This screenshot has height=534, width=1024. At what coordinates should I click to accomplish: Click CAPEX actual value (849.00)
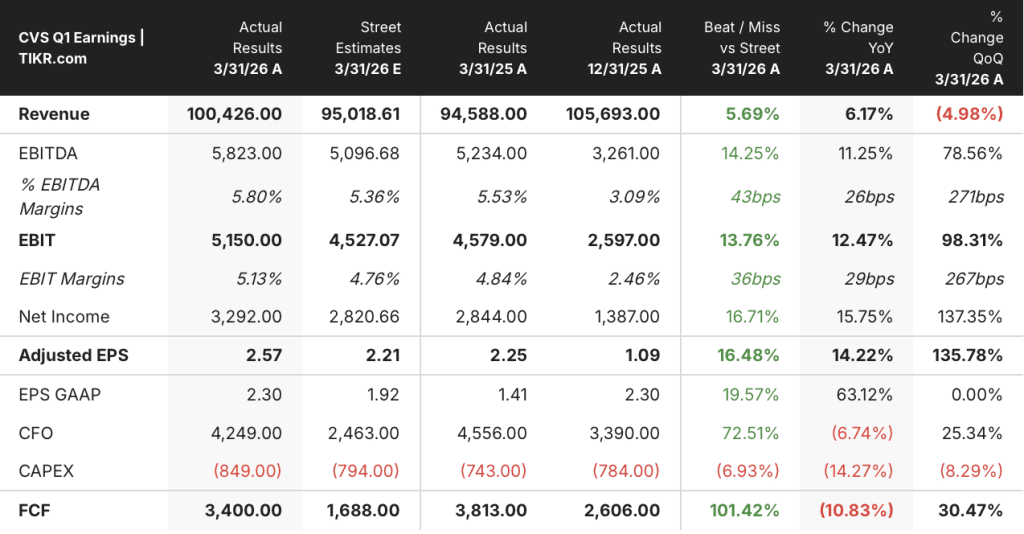click(x=248, y=471)
